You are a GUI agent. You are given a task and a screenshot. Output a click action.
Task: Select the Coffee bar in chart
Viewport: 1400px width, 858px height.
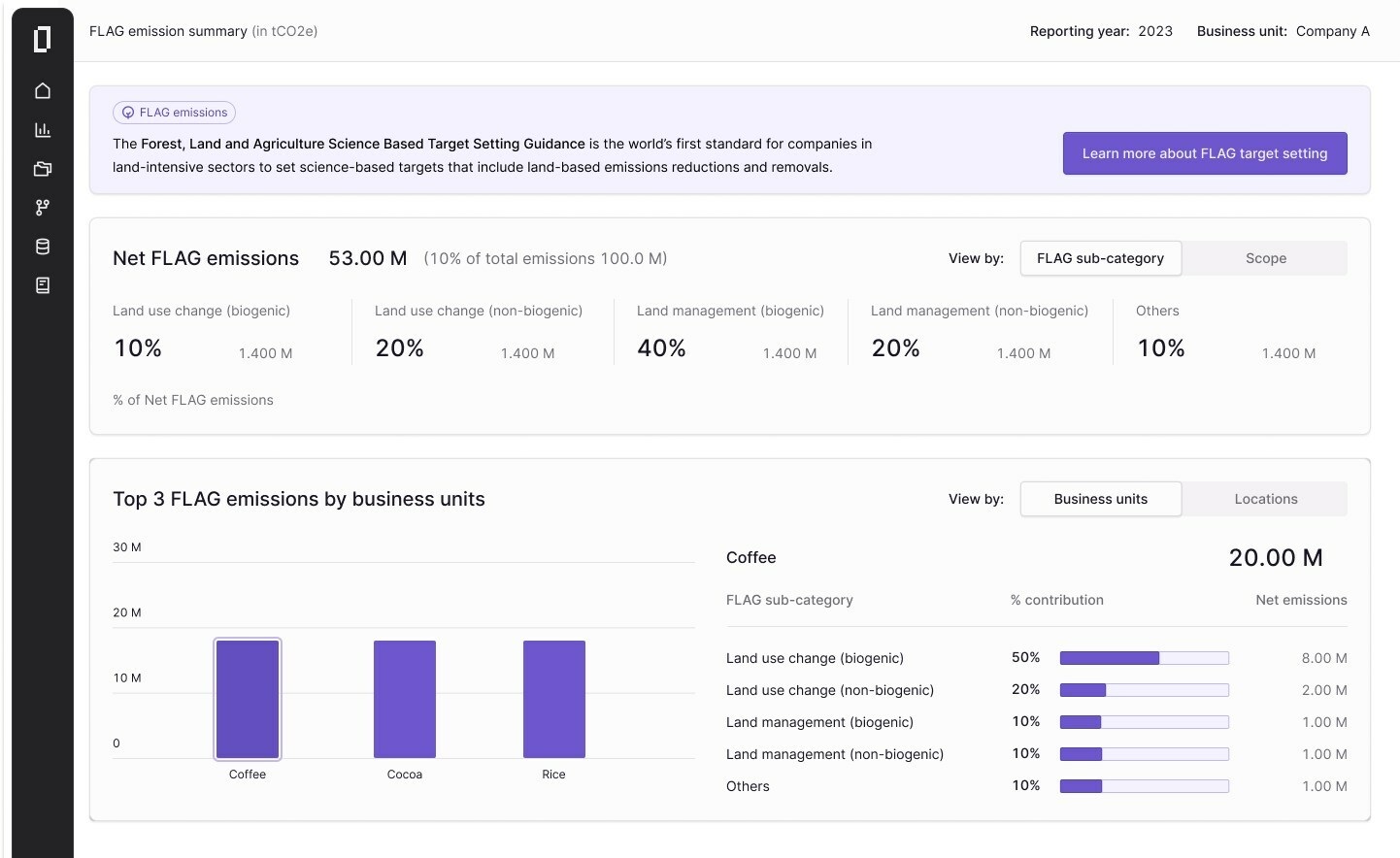click(248, 699)
